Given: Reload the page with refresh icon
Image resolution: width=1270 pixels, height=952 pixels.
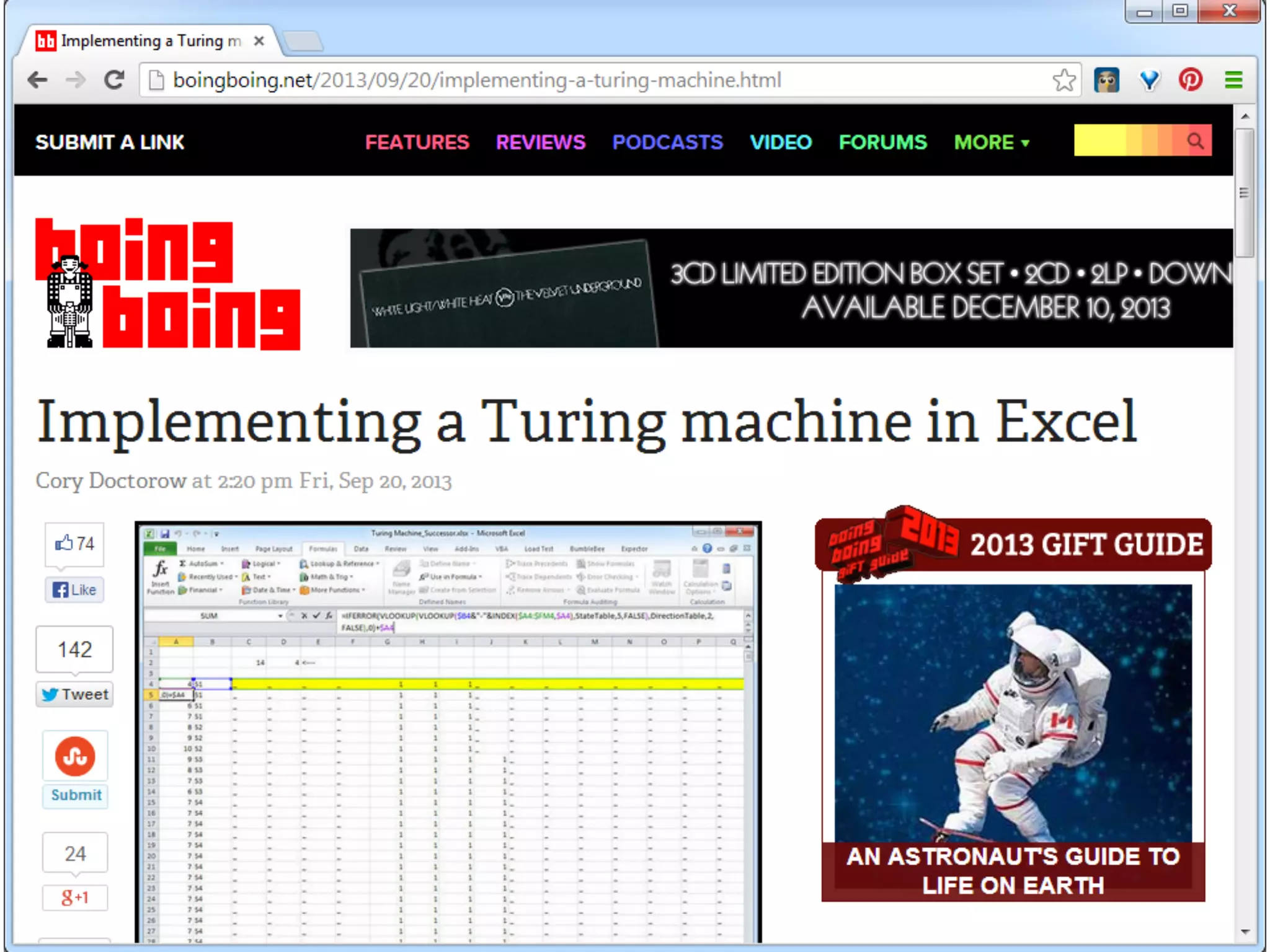Looking at the screenshot, I should tap(114, 80).
